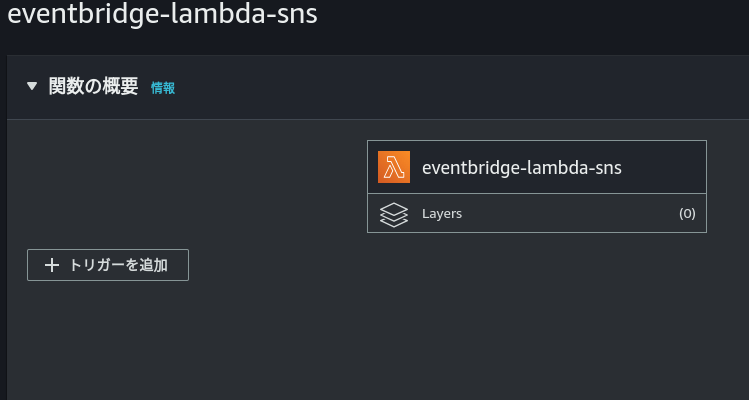Click the empty designer canvas below the function box

coord(537,315)
